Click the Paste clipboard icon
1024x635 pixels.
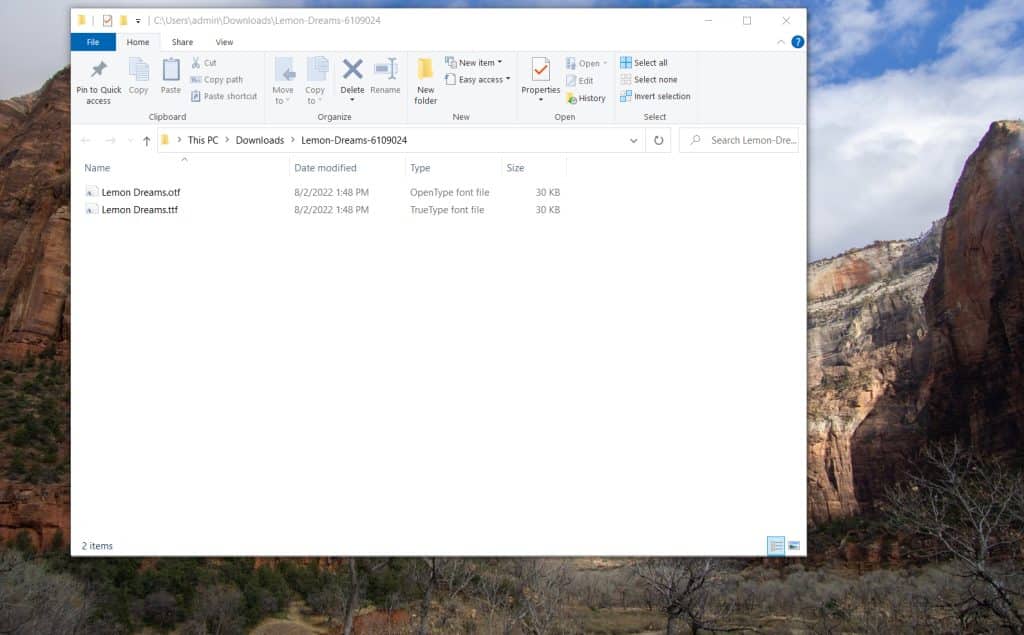pyautogui.click(x=170, y=69)
